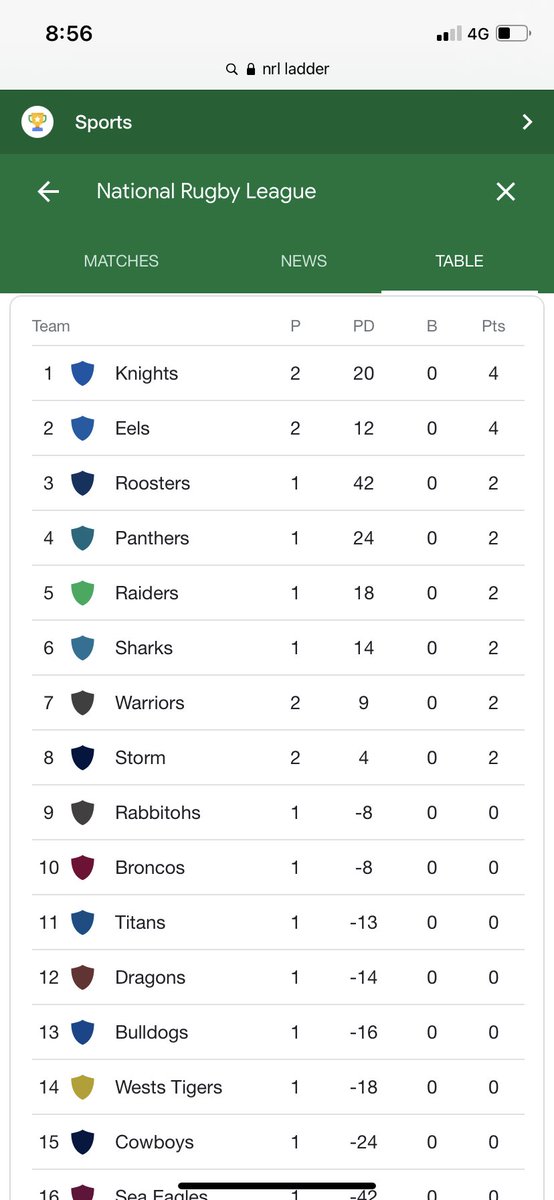Tap the battery indicator in status bar
The width and height of the screenshot is (554, 1200).
(515, 34)
